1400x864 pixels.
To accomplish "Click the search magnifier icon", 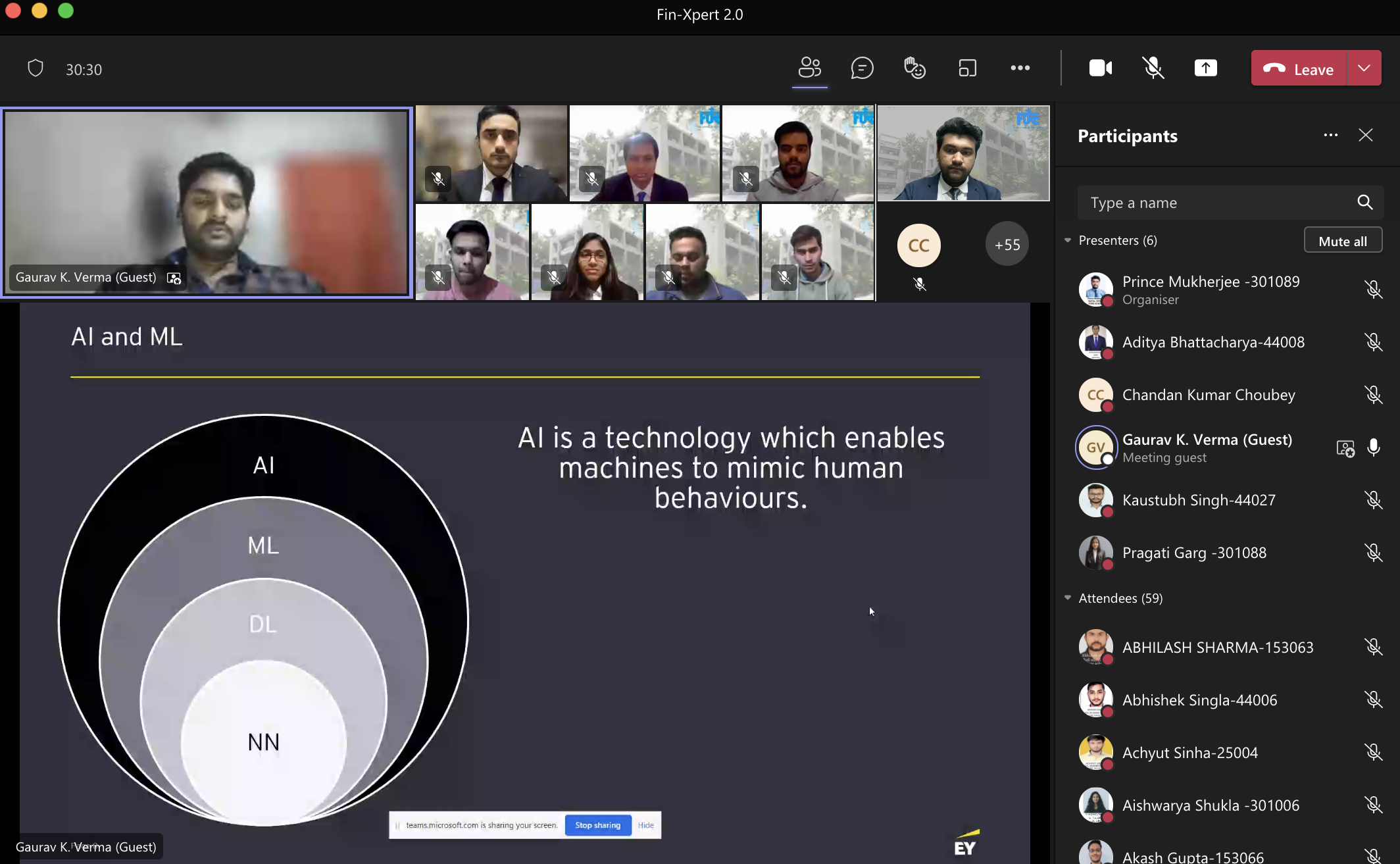I will pos(1365,203).
